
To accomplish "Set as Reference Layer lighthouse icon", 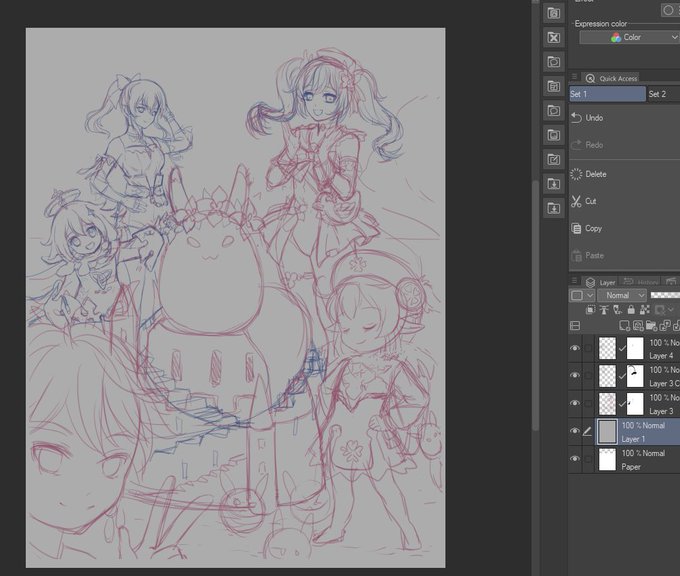I will coord(604,310).
